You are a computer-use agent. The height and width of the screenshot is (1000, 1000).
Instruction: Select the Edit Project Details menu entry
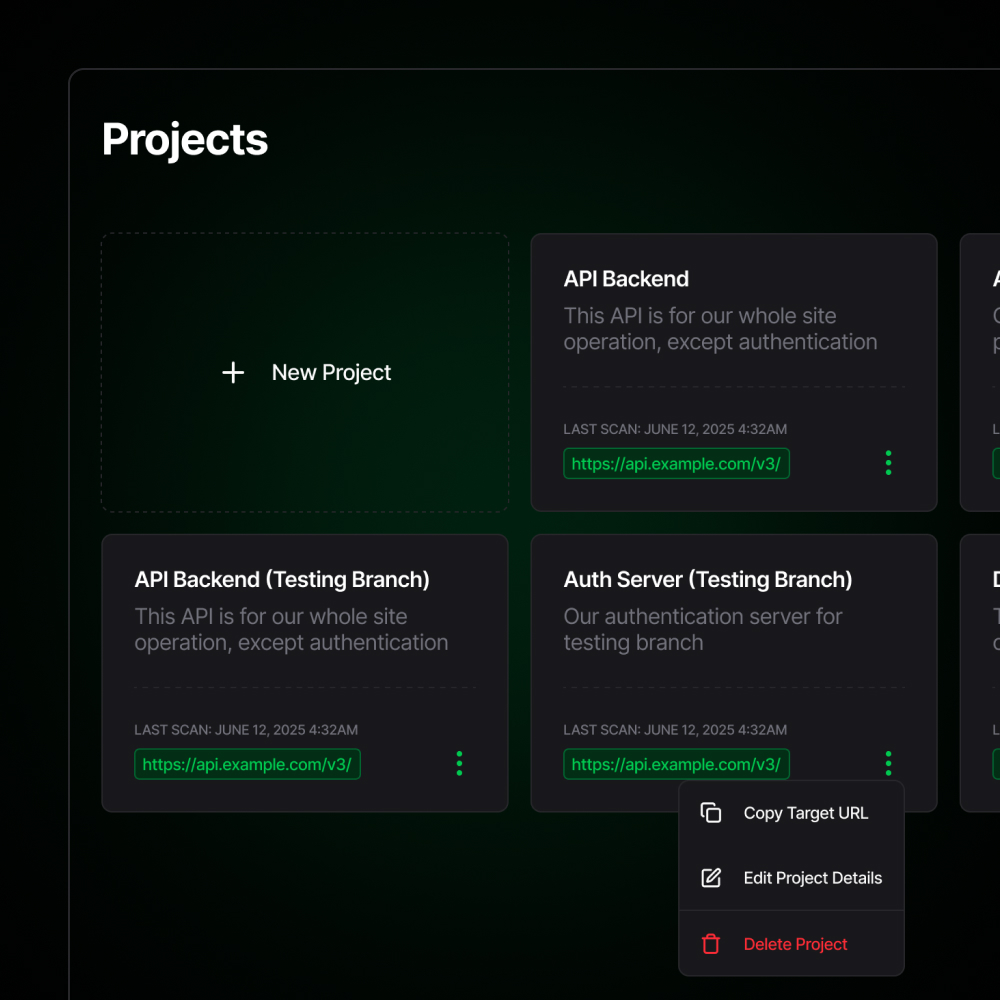(791, 878)
